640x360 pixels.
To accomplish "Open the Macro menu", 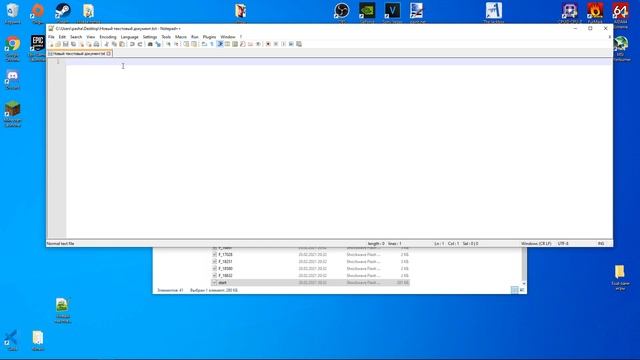I will coord(180,37).
